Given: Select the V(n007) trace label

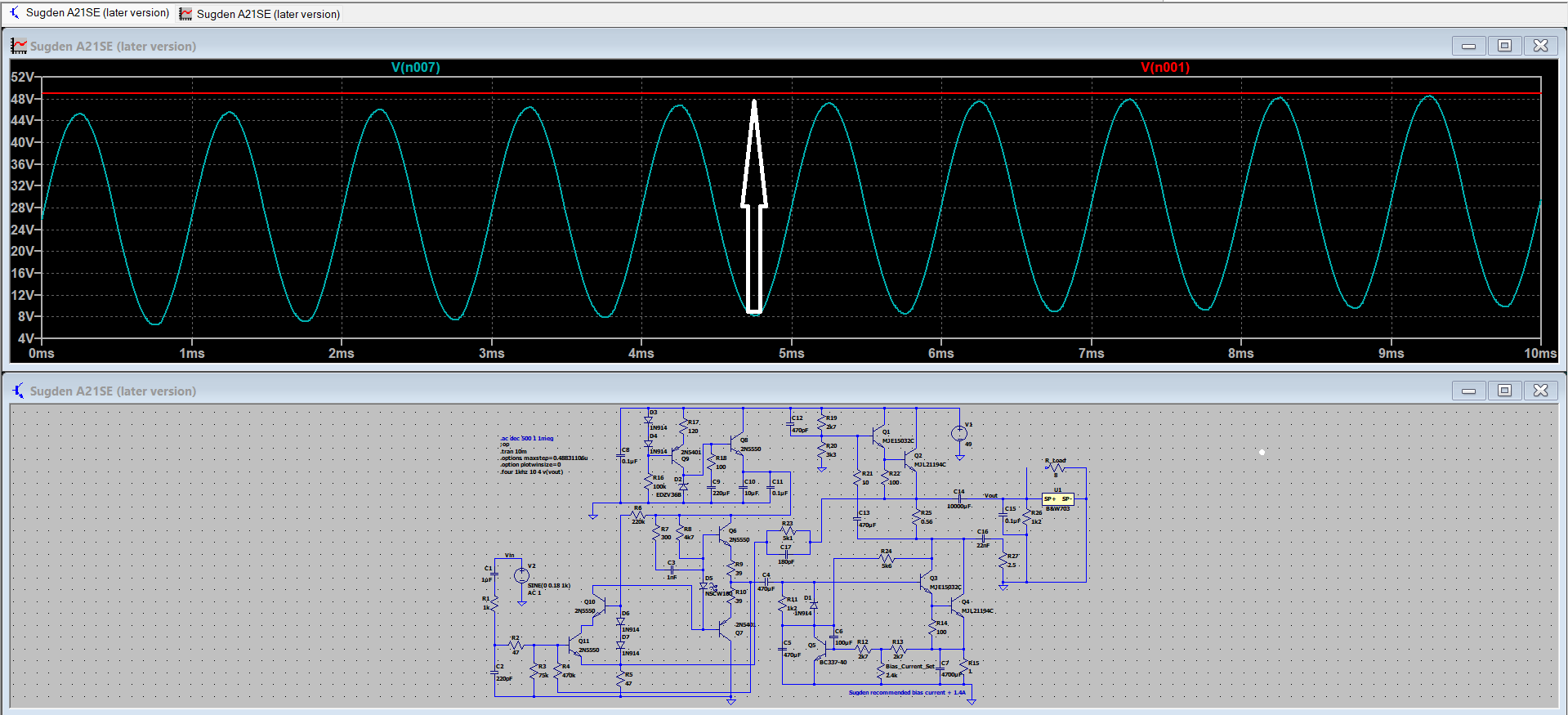Looking at the screenshot, I should 415,67.
